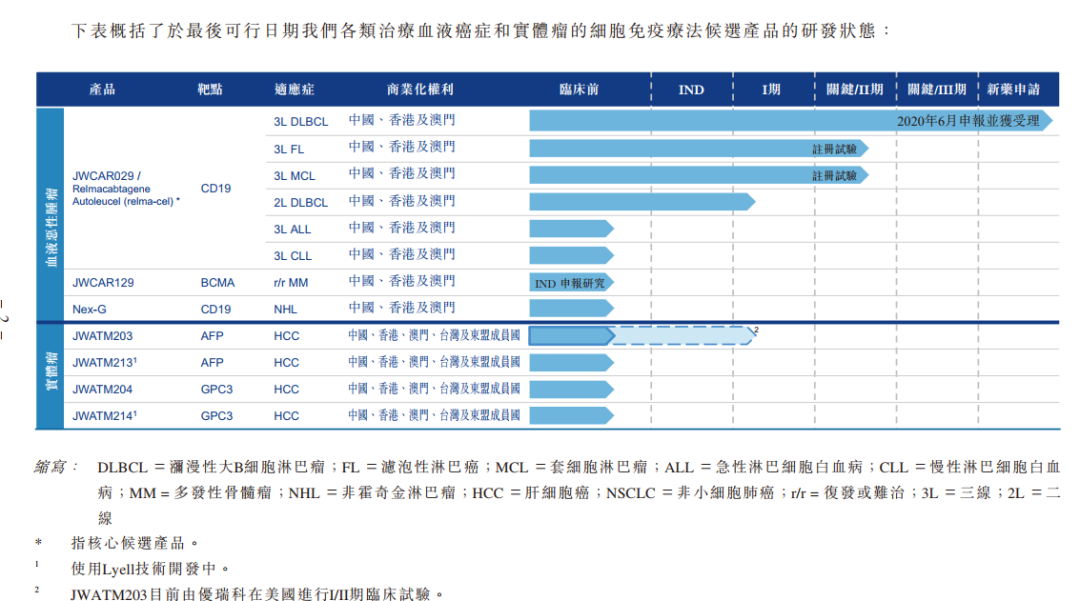1080x601 pixels.
Task: Select the 臨床前 column header
Action: (x=579, y=89)
